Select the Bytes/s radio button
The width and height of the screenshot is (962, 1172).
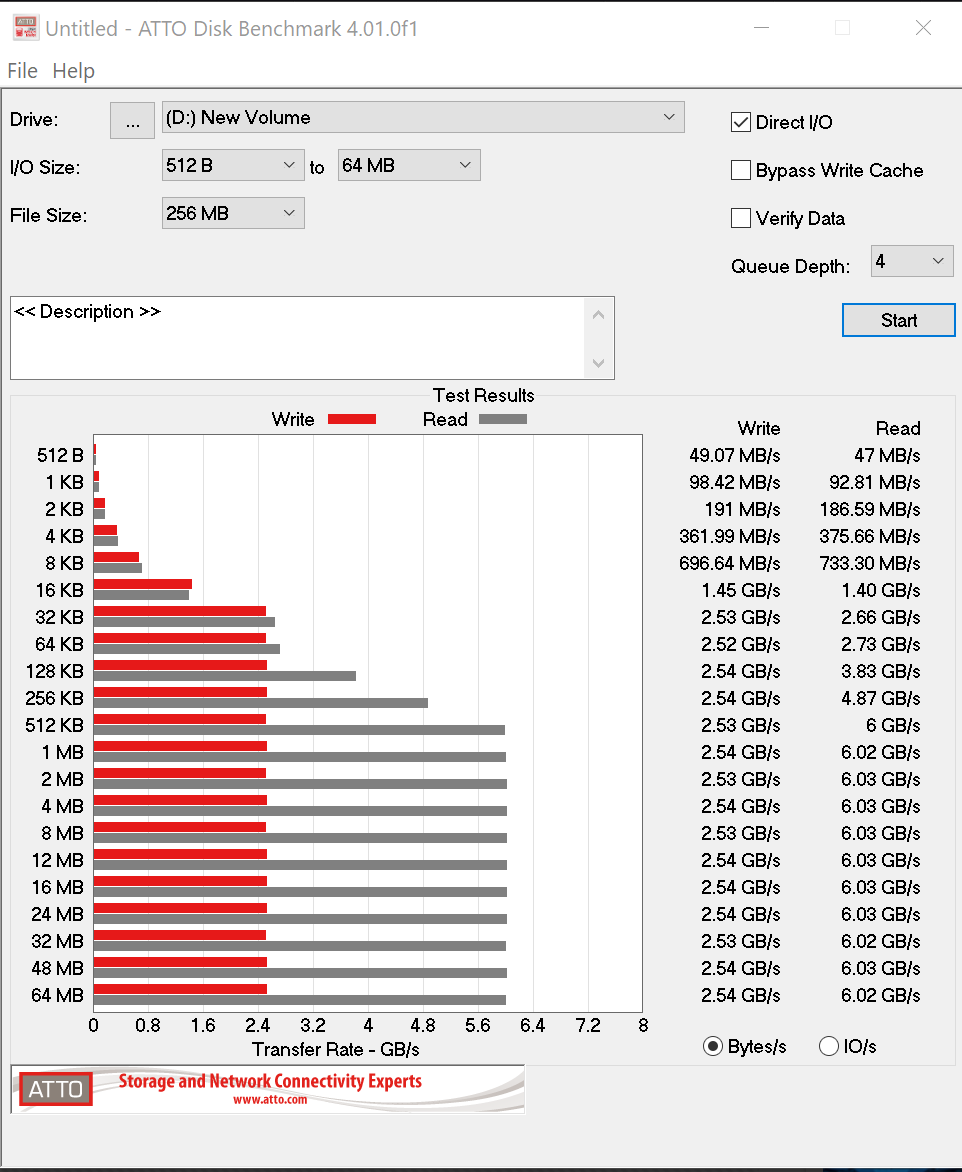click(x=713, y=1047)
